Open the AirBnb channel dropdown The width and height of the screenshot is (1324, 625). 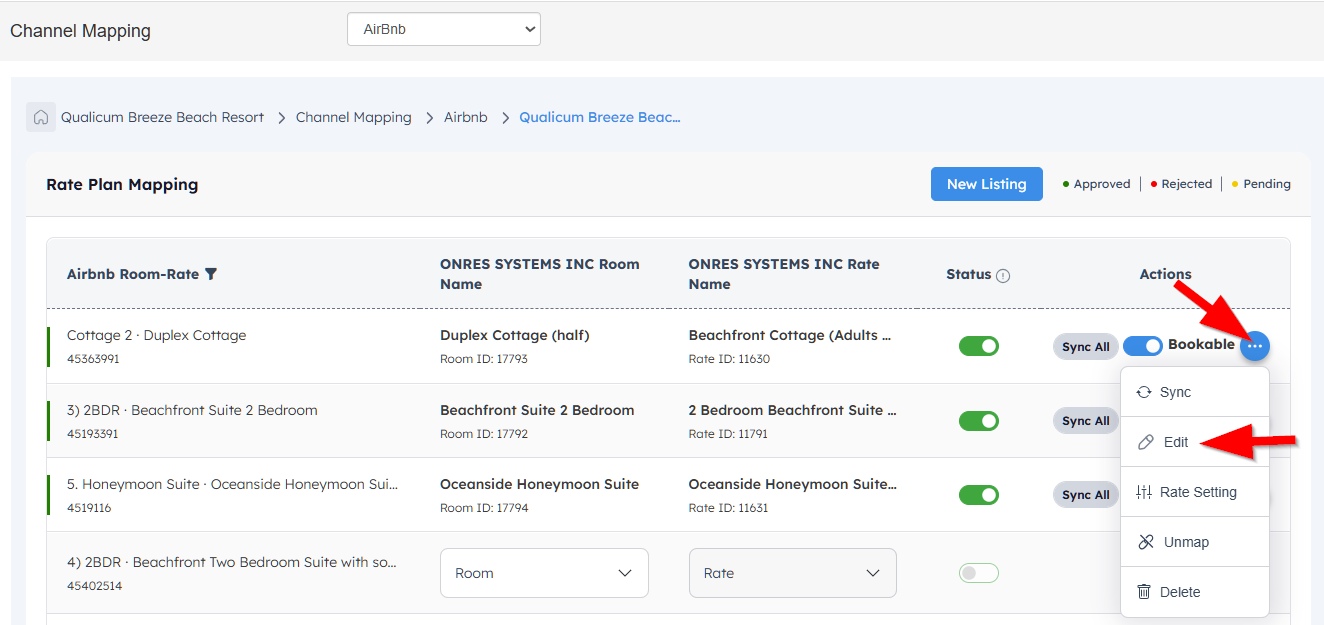coord(444,29)
